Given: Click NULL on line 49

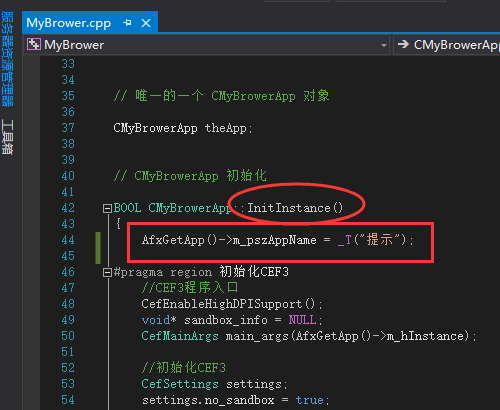Looking at the screenshot, I should 302,320.
